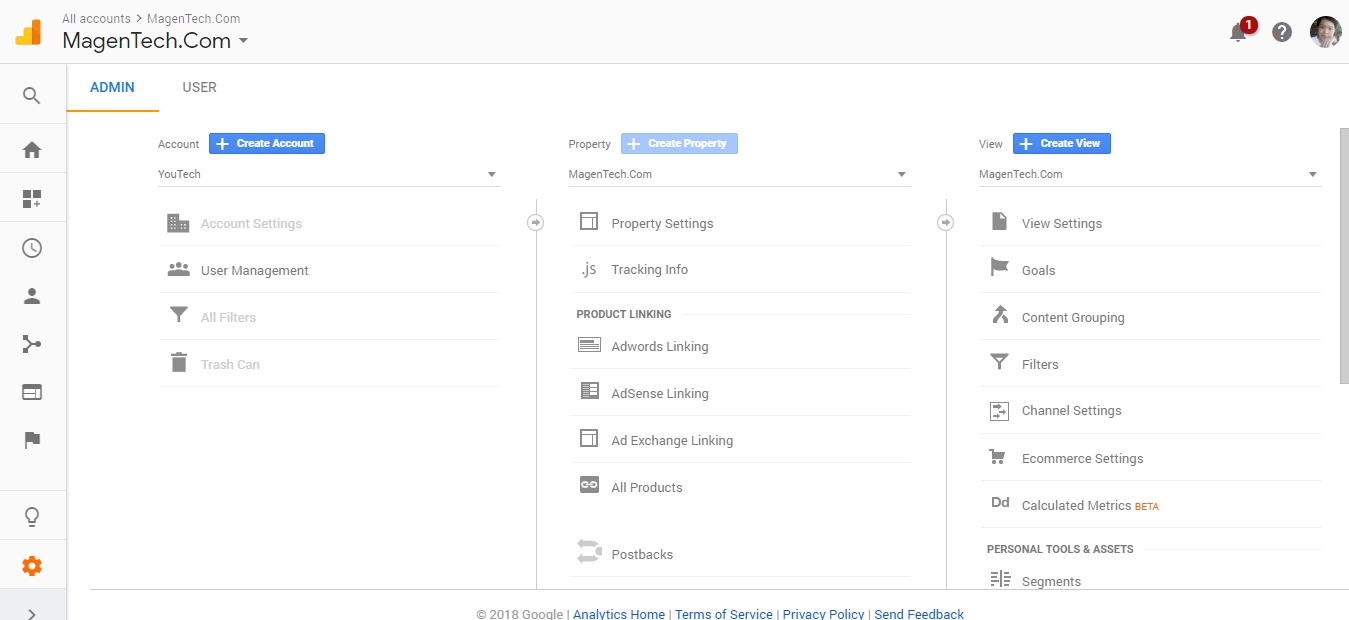Click the .js Tracking Info icon
The width and height of the screenshot is (1349, 620).
pos(589,269)
